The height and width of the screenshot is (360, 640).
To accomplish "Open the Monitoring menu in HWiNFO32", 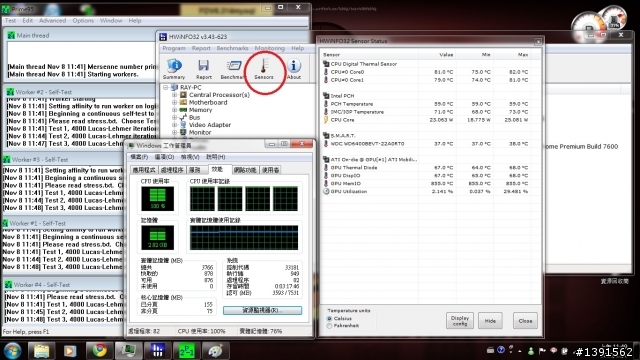I will pyautogui.click(x=269, y=48).
